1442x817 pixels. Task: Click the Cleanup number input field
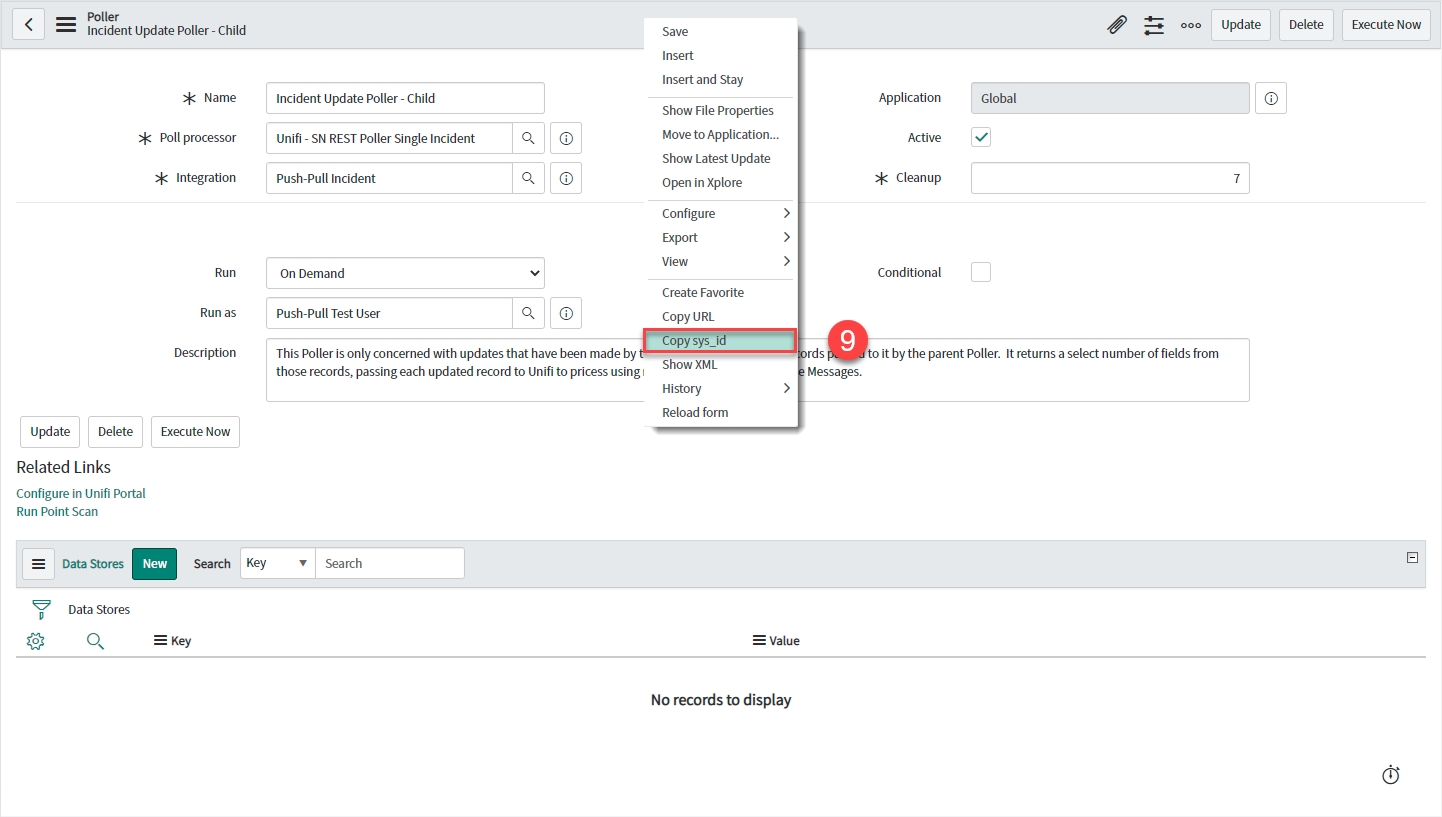[1109, 179]
